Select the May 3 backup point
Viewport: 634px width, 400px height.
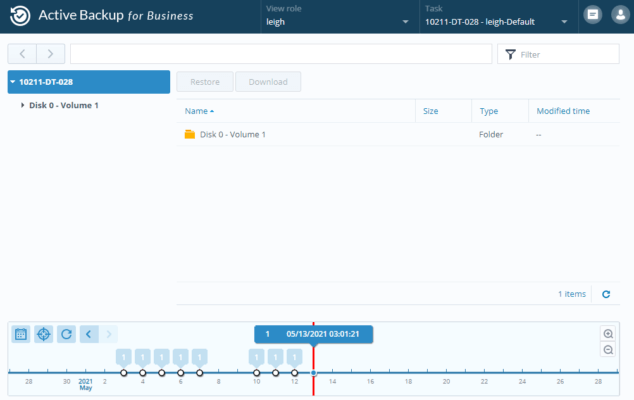point(124,373)
